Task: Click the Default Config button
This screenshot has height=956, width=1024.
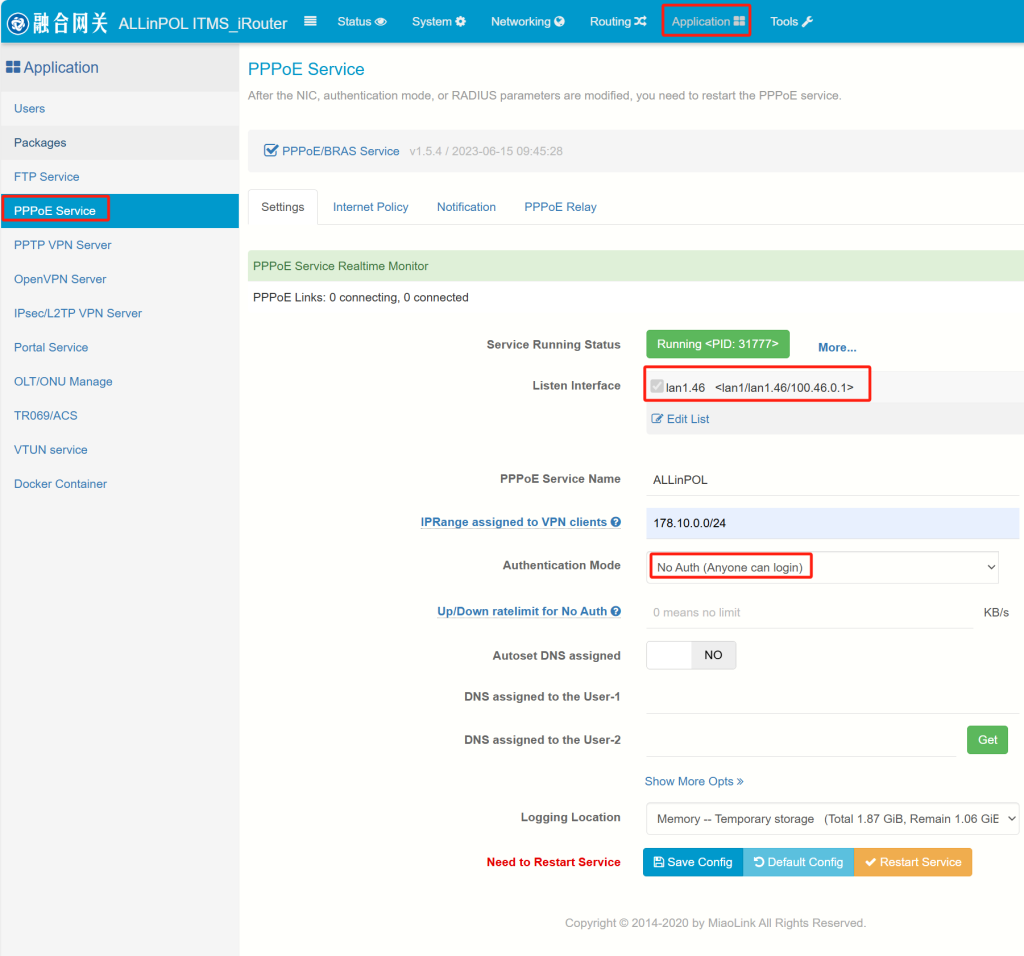Action: [x=798, y=862]
